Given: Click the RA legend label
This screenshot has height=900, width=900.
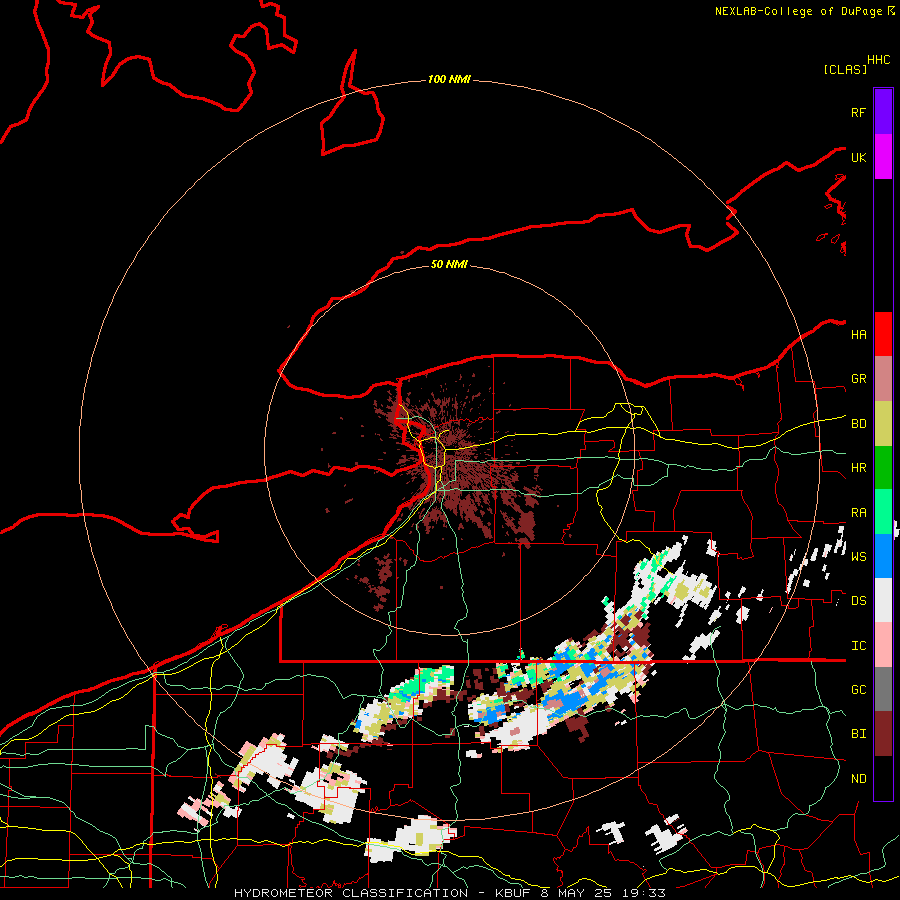Looking at the screenshot, I should point(858,513).
